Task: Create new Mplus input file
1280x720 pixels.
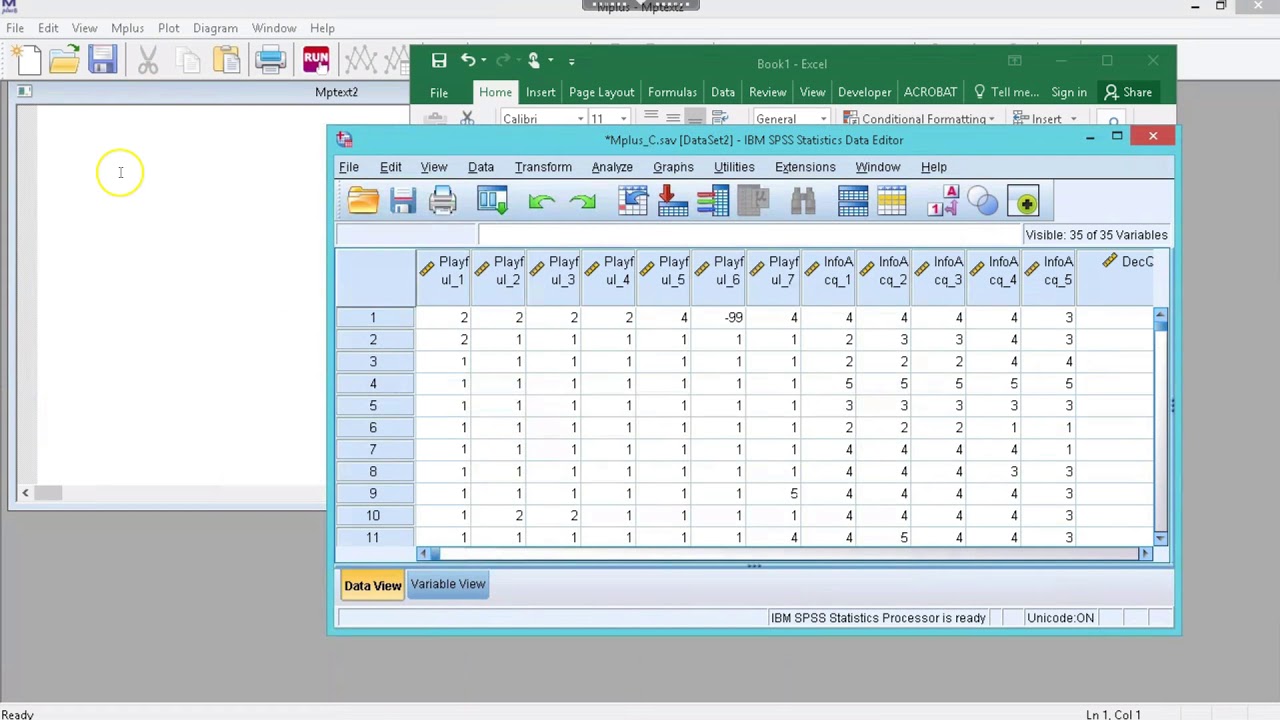Action: click(29, 60)
